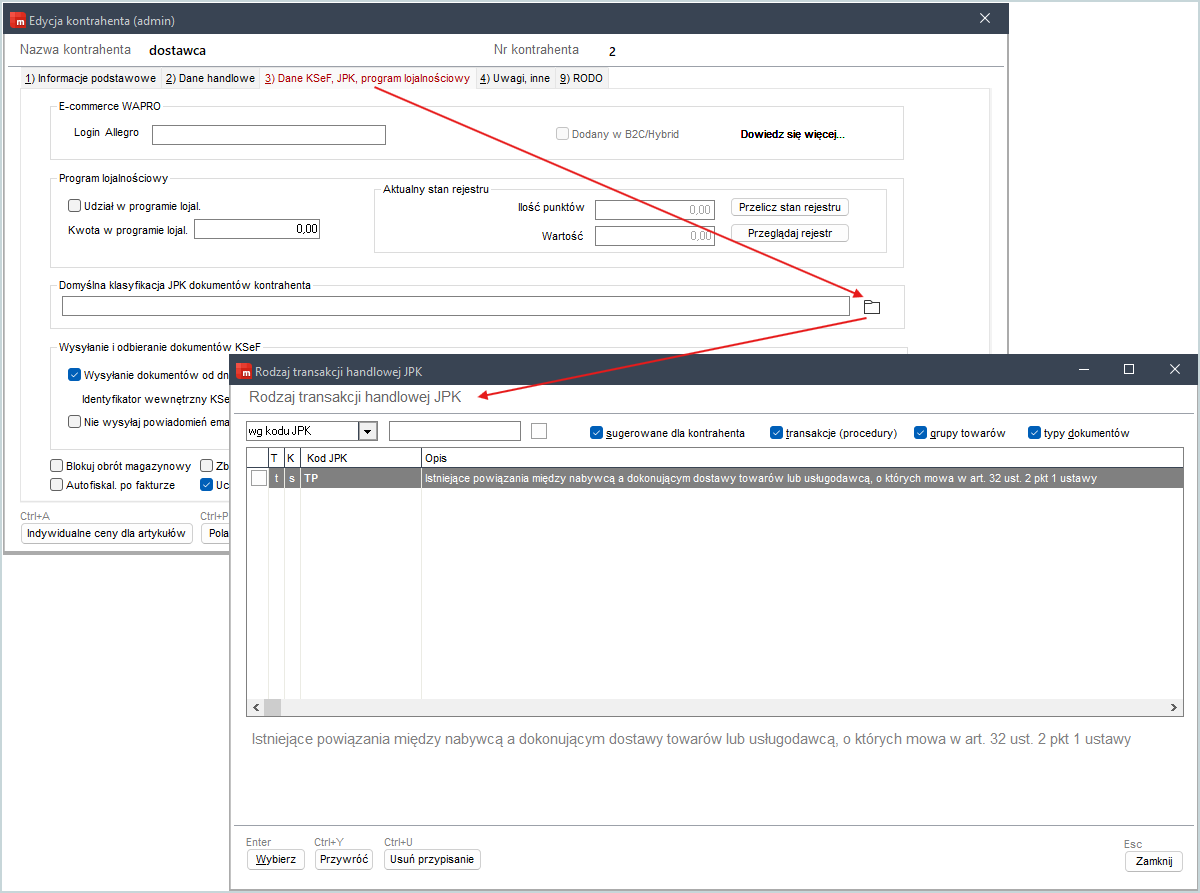Click 'Przelicz stan rejestru' button
1200x893 pixels.
pos(790,207)
